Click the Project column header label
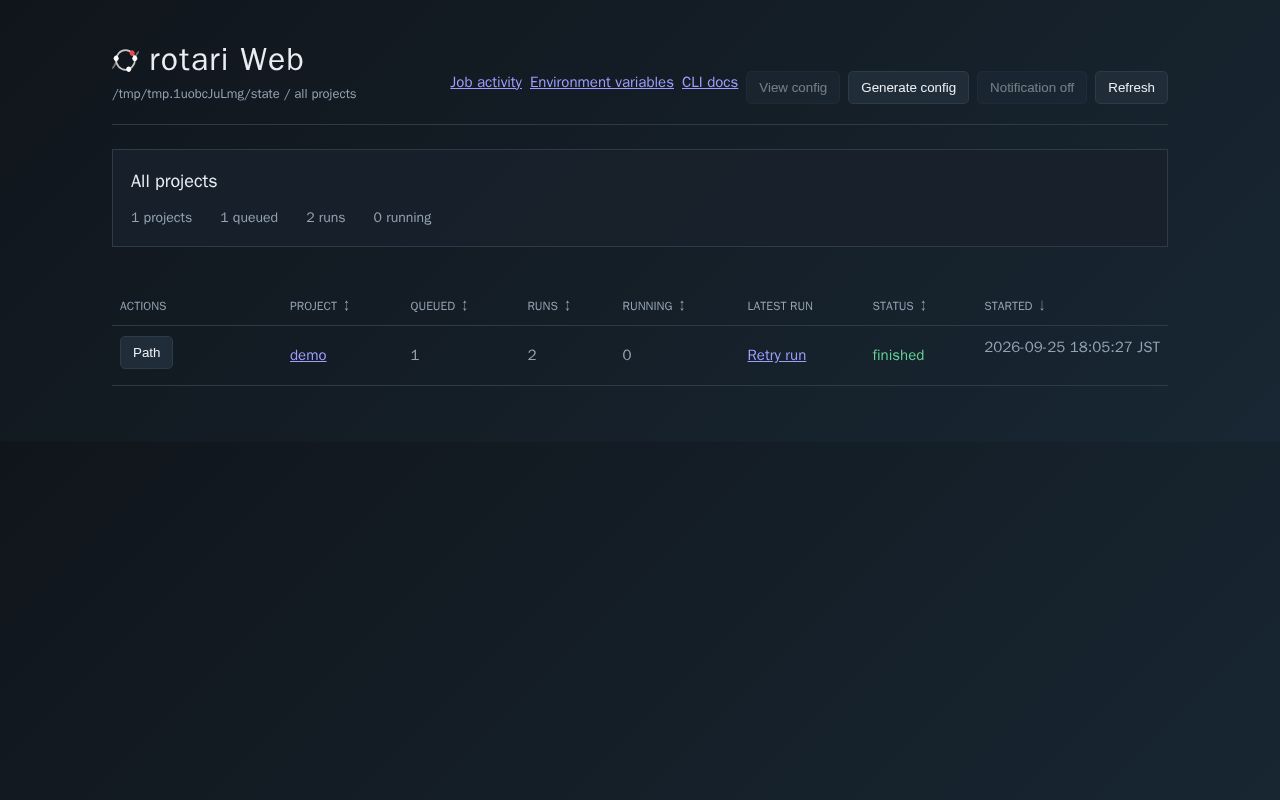 click(x=313, y=306)
